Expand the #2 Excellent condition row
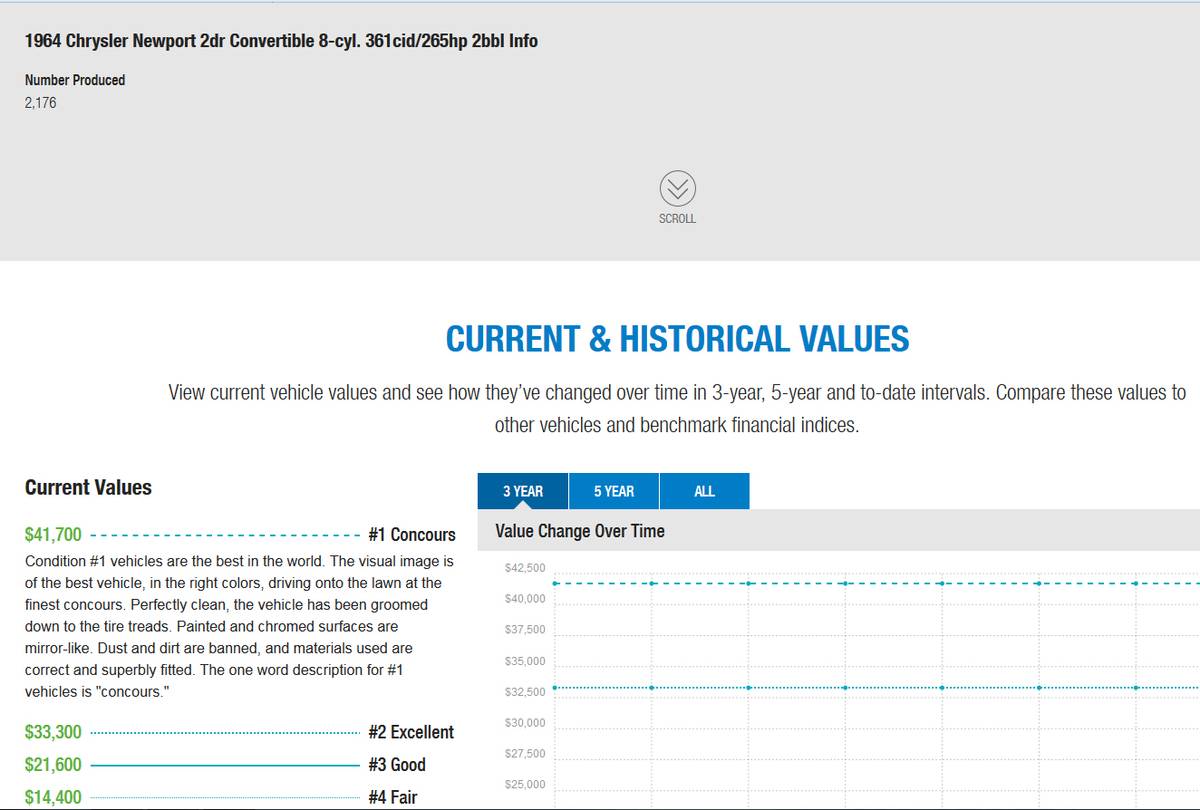 click(x=240, y=732)
